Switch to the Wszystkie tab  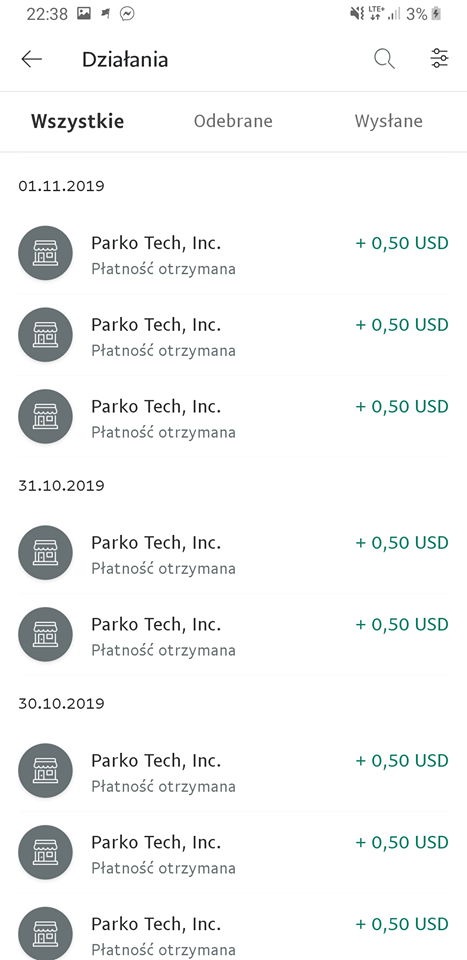[78, 121]
